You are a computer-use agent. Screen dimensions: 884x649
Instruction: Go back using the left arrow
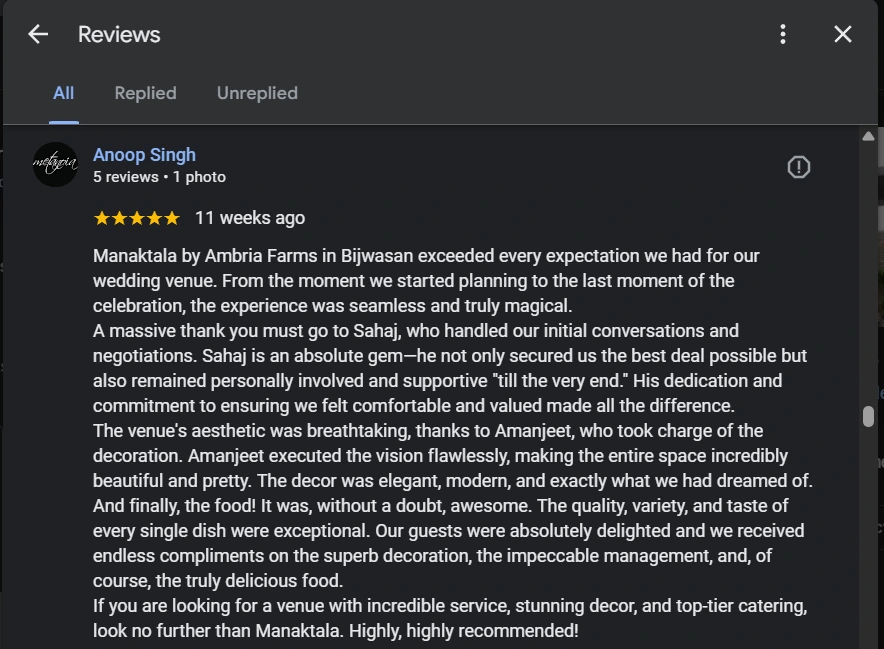[x=38, y=34]
